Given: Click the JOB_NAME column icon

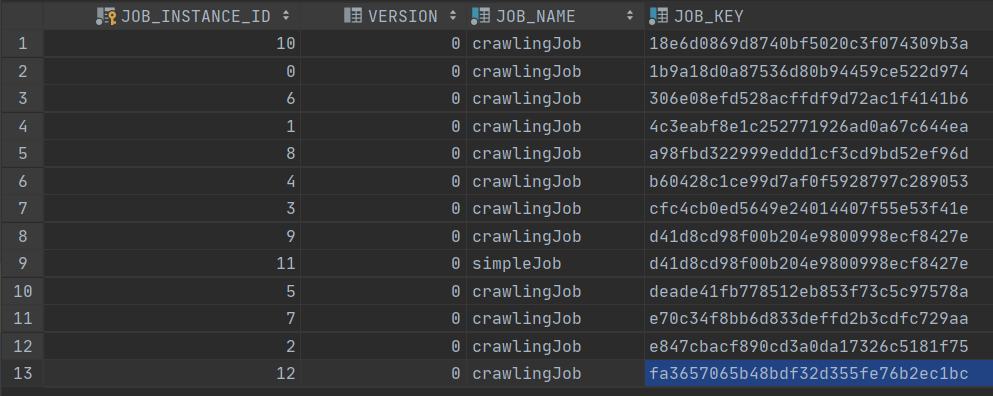Looking at the screenshot, I should click(x=481, y=16).
